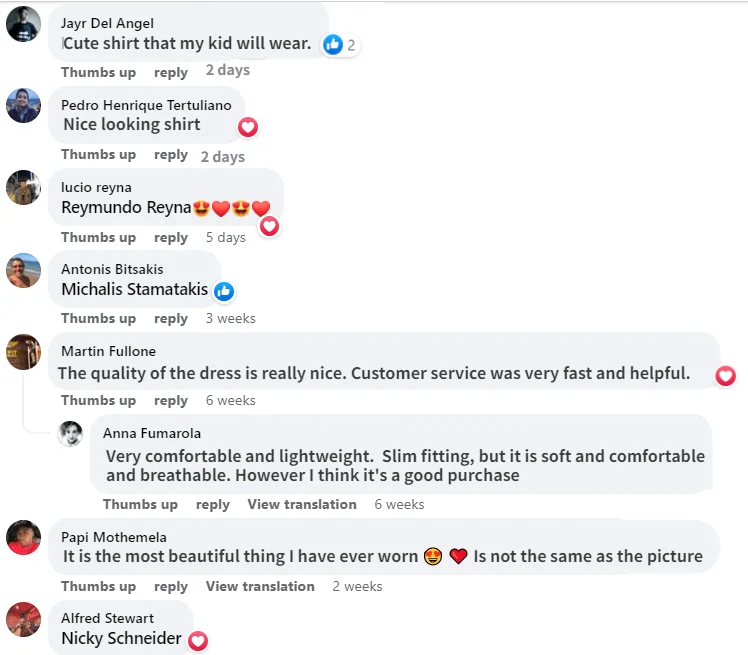The height and width of the screenshot is (655, 748).
Task: Click Papi Mothemela's profile photo
Action: 23,537
